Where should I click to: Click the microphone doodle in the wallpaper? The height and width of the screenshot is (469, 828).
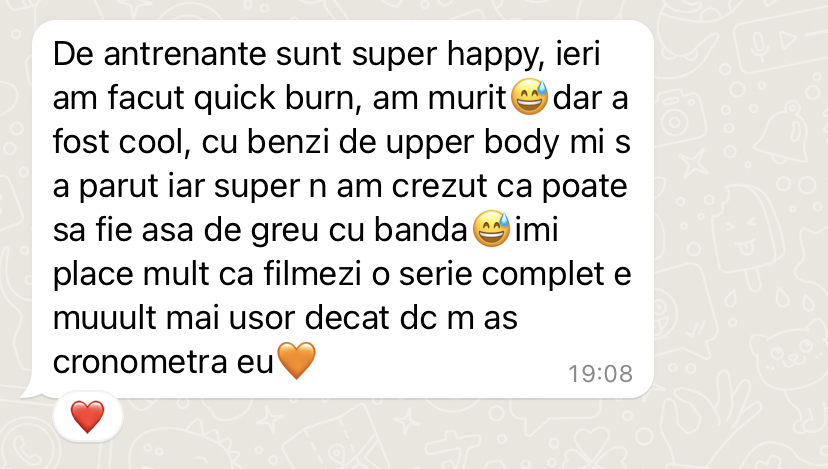pyautogui.click(x=760, y=46)
